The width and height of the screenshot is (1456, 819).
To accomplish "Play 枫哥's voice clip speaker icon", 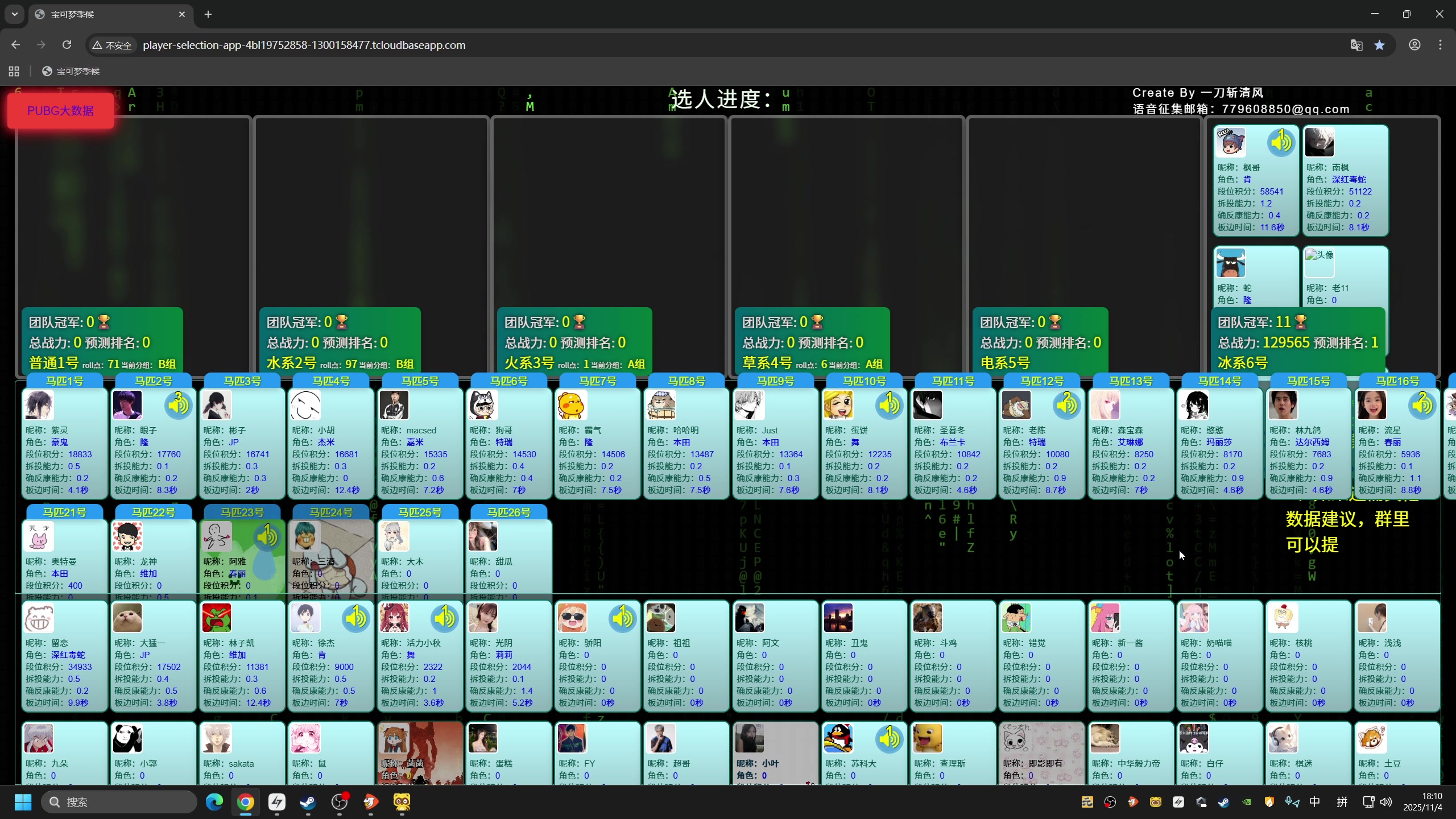I will [1281, 142].
